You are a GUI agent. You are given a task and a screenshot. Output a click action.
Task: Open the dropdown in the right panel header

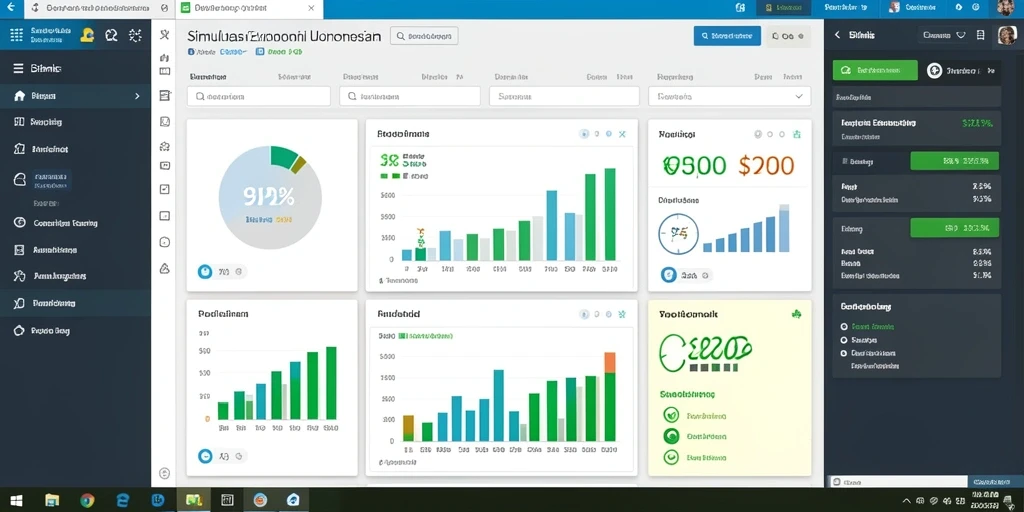click(944, 35)
